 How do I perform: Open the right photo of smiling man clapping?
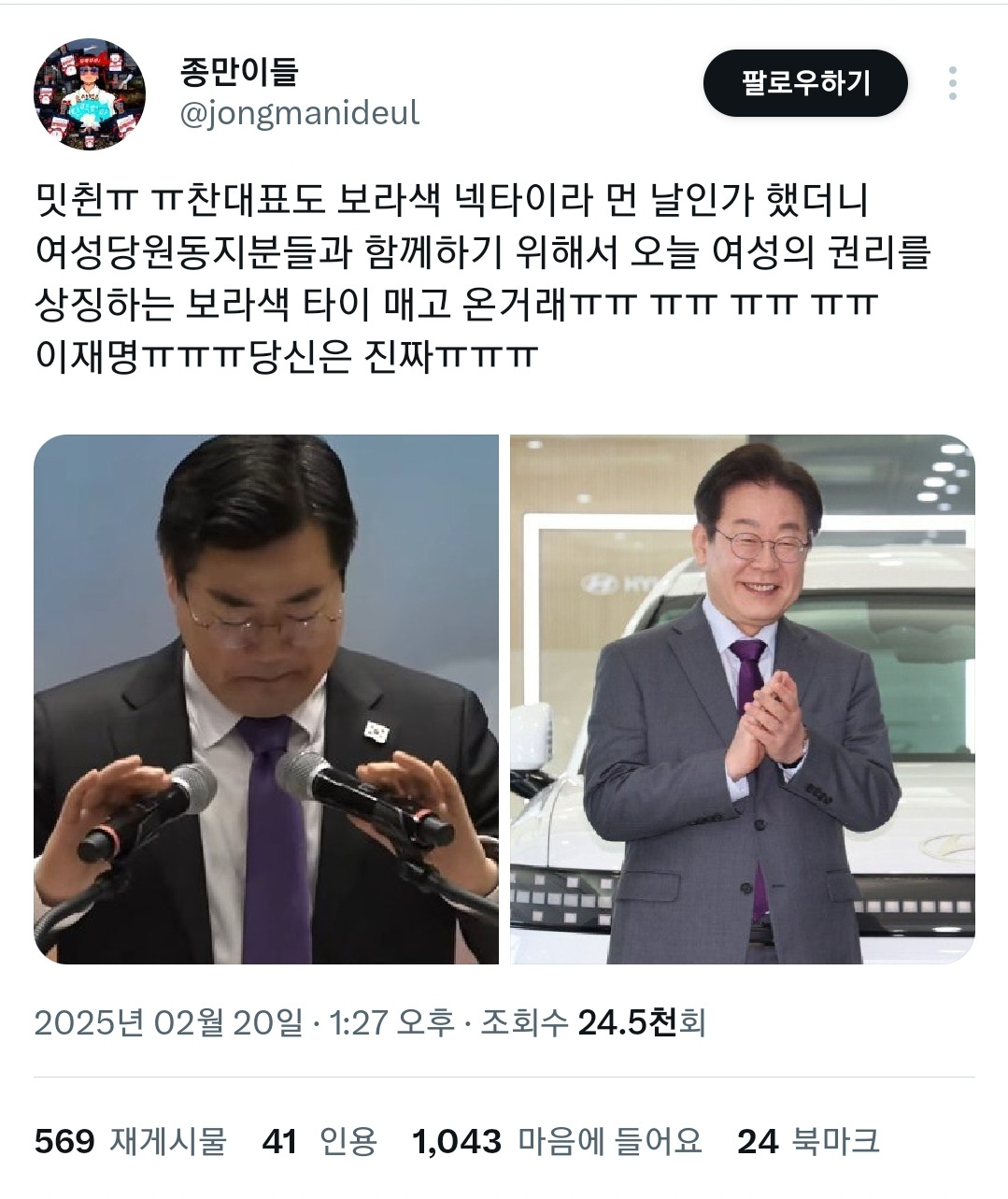[x=743, y=699]
